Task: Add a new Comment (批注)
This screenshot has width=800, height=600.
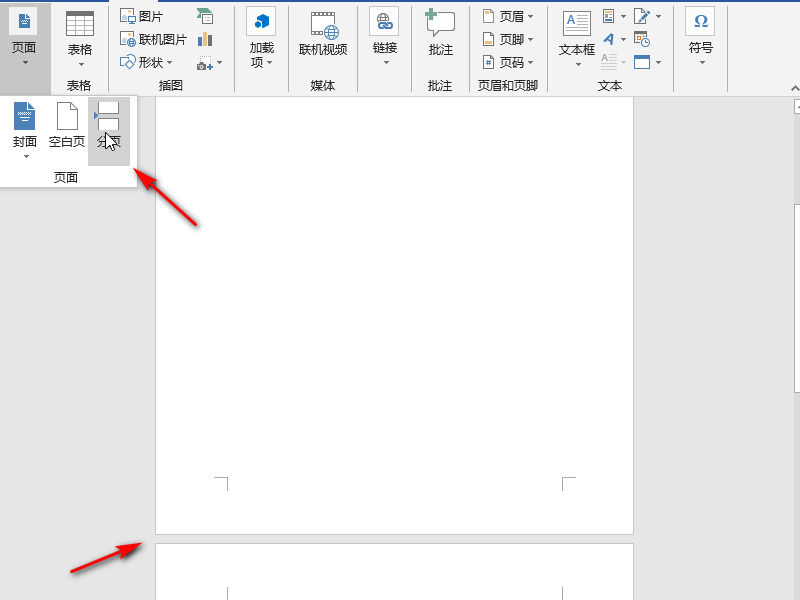Action: pos(440,33)
